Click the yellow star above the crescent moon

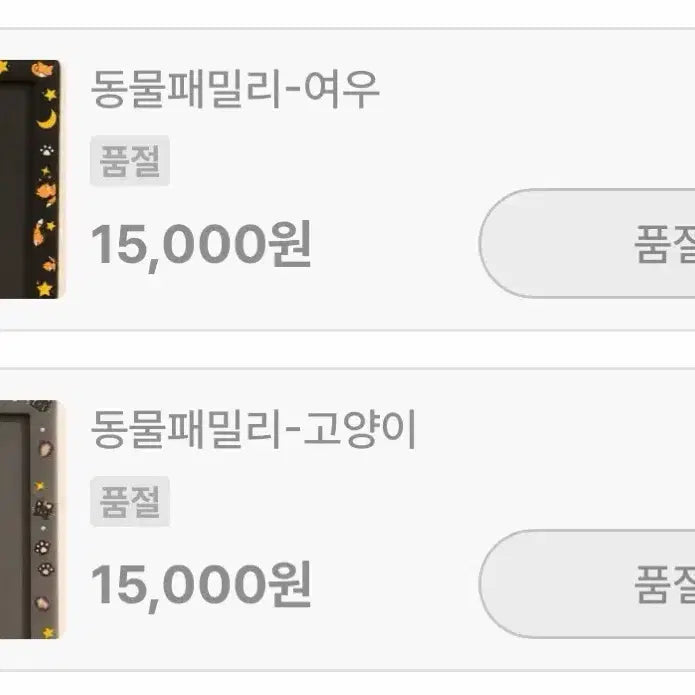click(50, 94)
